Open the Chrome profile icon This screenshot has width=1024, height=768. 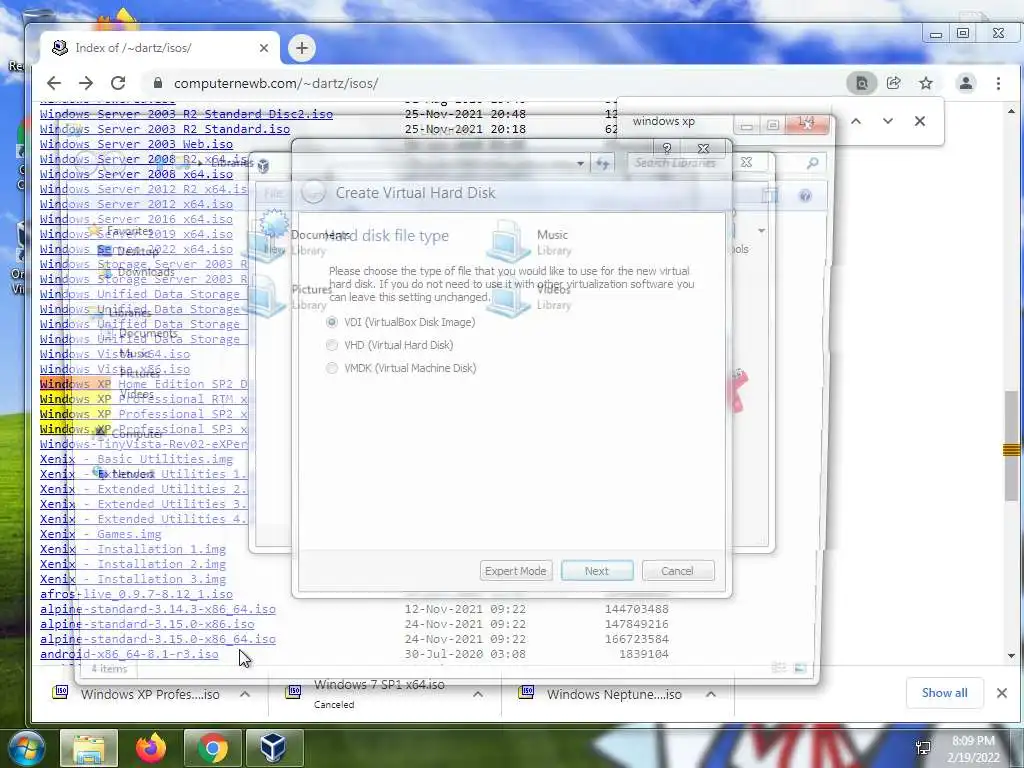coord(966,83)
